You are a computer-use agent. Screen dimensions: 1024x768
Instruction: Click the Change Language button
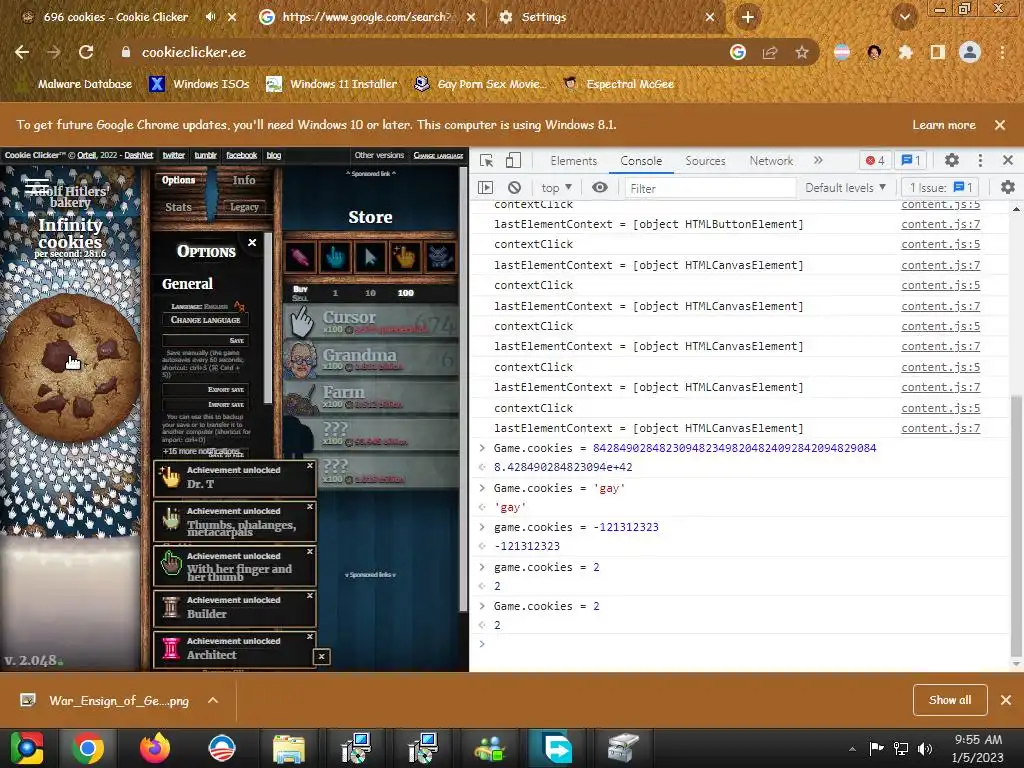tap(205, 320)
